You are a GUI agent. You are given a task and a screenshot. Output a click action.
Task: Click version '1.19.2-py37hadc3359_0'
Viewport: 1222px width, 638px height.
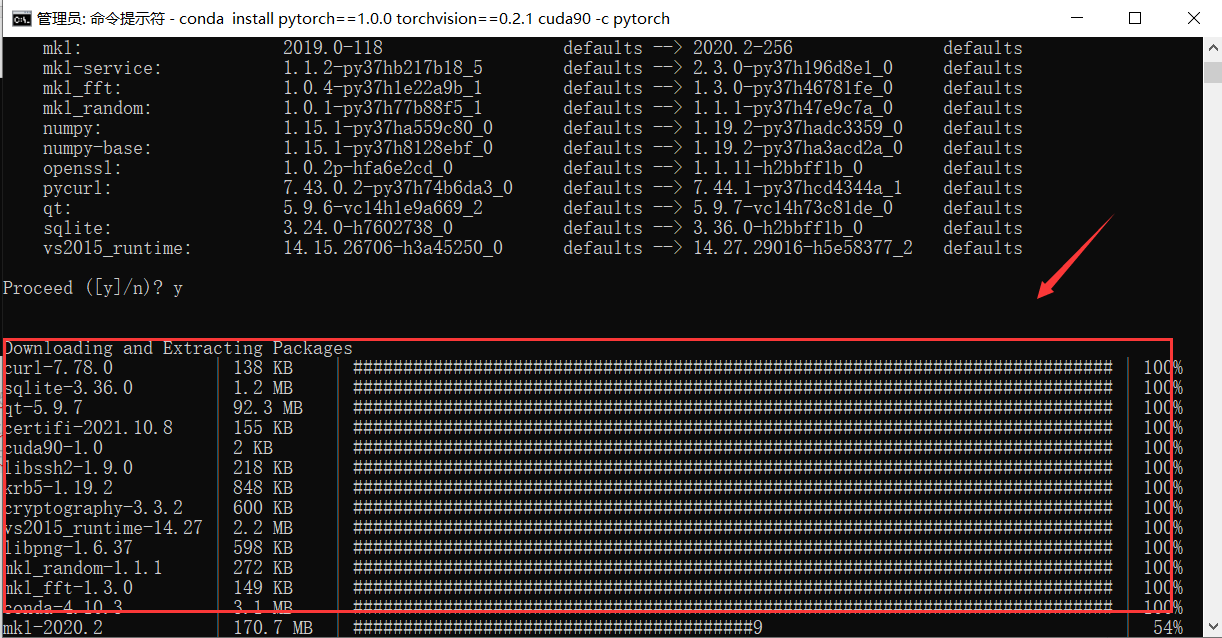pyautogui.click(x=798, y=128)
